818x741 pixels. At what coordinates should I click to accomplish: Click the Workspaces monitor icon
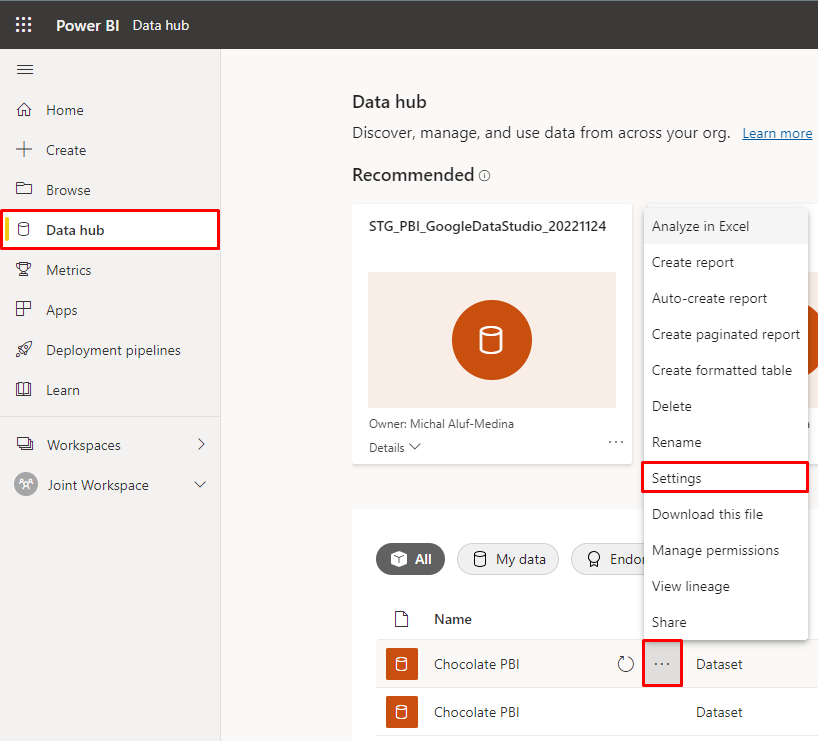25,444
